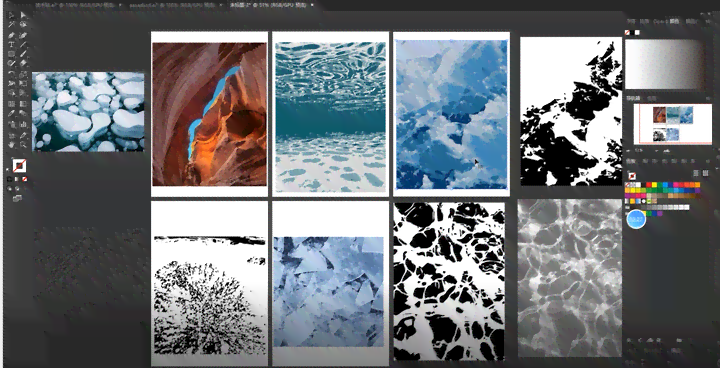Set paint to None below fill box
Viewport: 720px width, 368px height.
point(25,179)
